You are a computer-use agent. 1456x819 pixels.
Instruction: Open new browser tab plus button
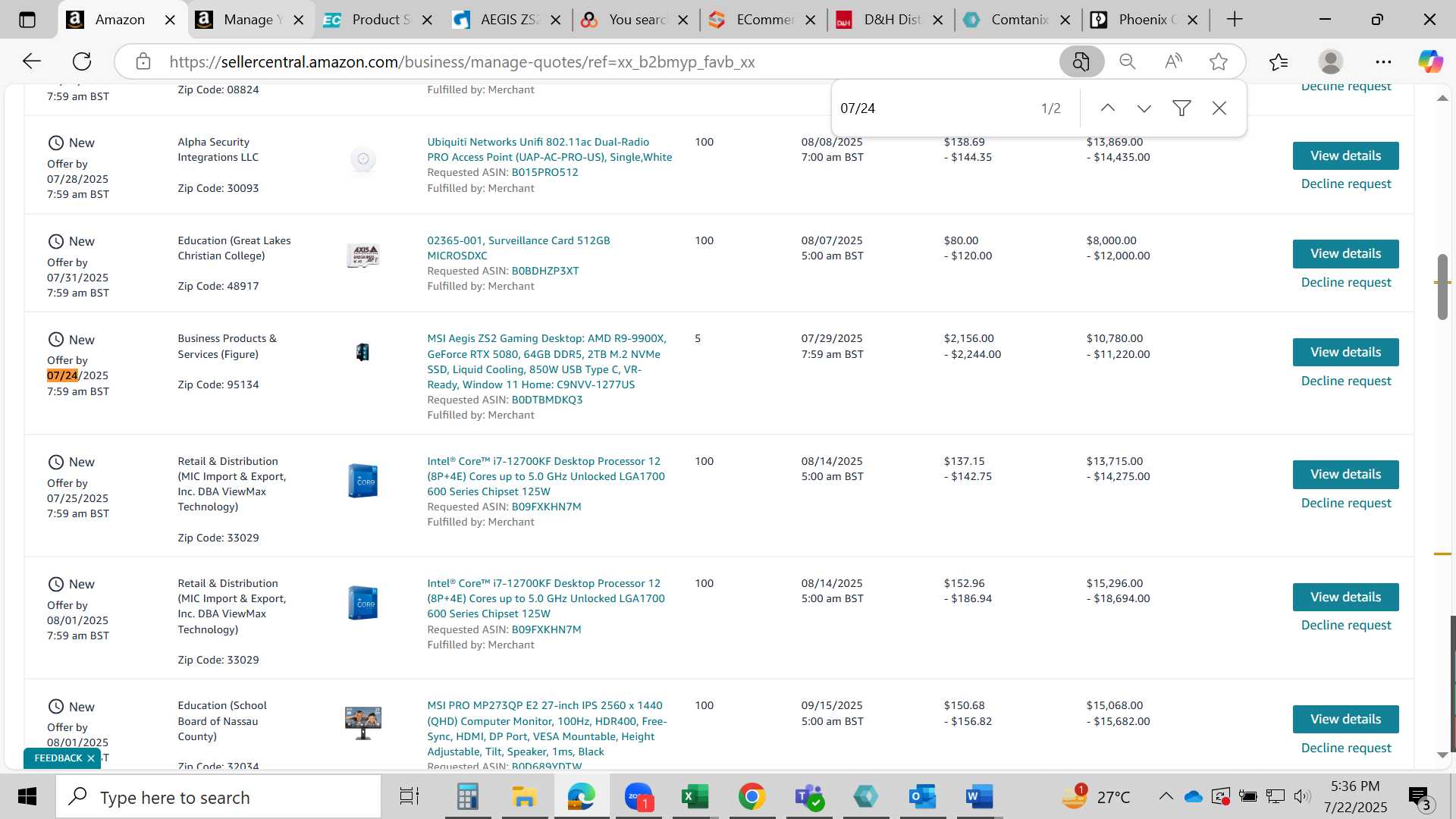click(x=1235, y=20)
